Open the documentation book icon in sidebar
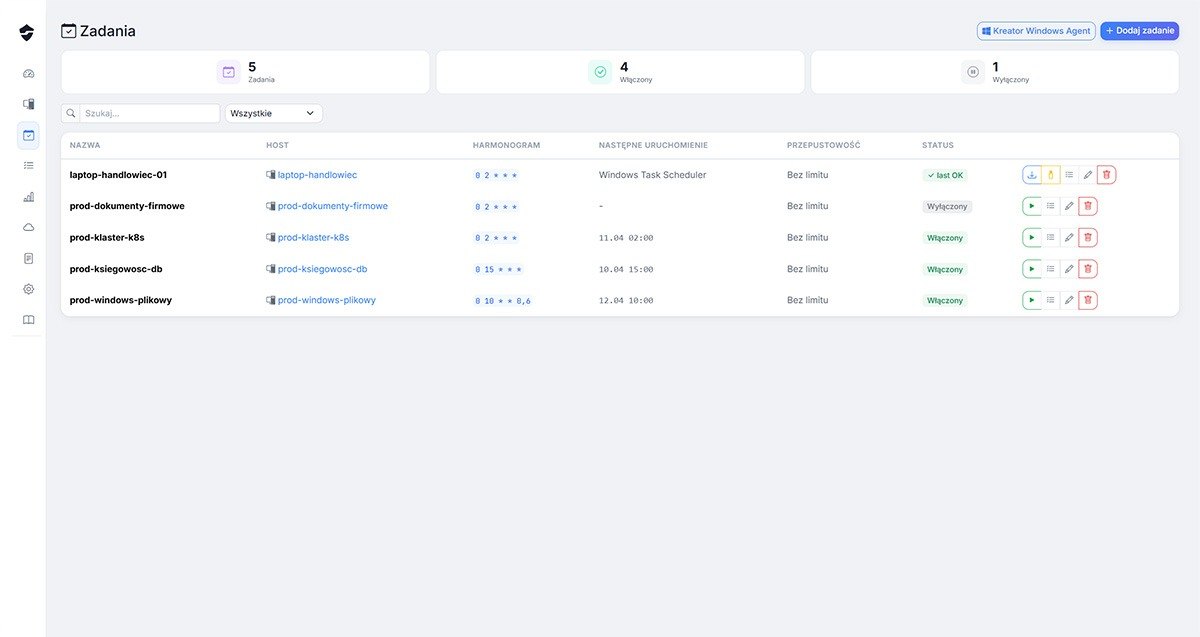The height and width of the screenshot is (637, 1200). (x=28, y=320)
